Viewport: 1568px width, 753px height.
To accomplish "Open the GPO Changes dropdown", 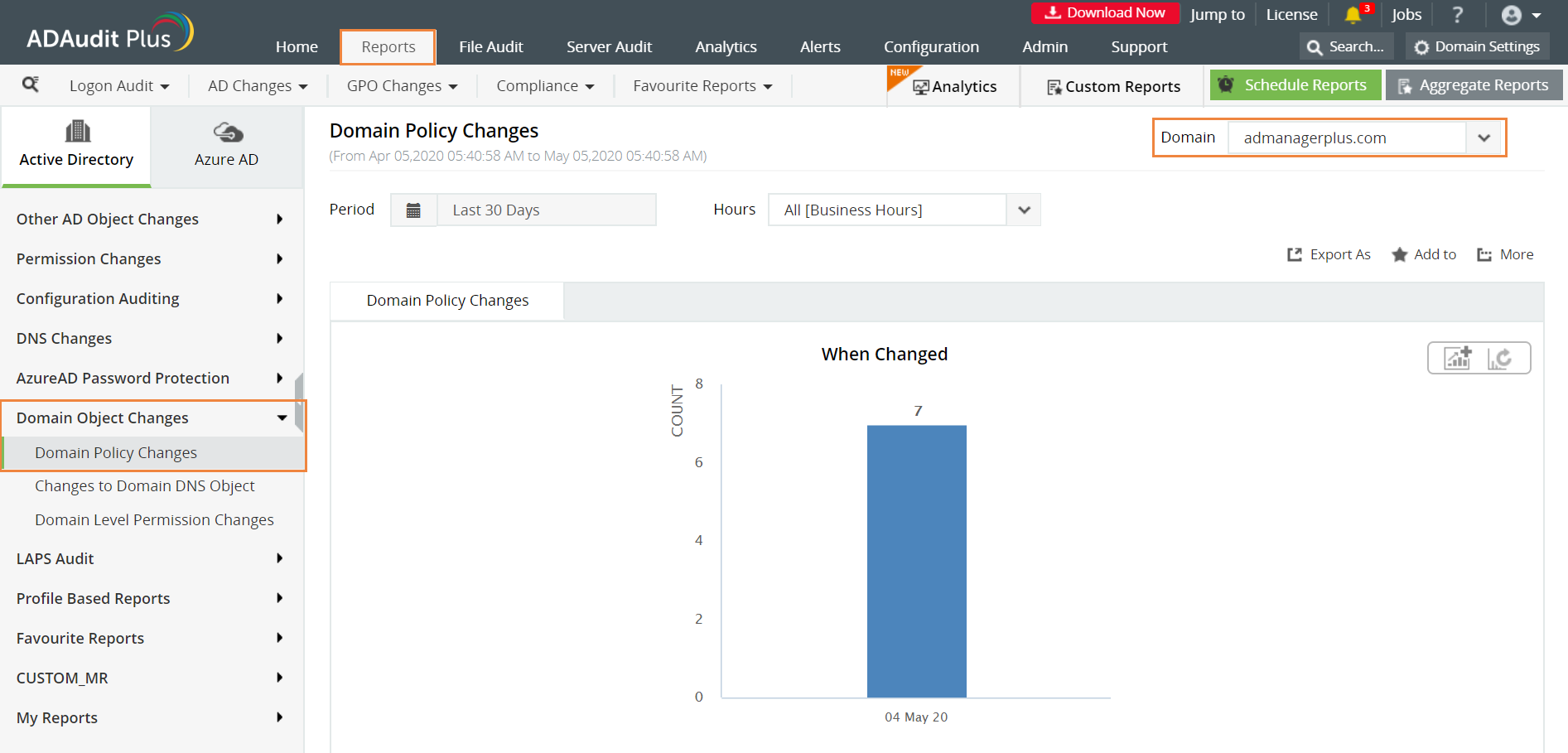I will point(402,86).
